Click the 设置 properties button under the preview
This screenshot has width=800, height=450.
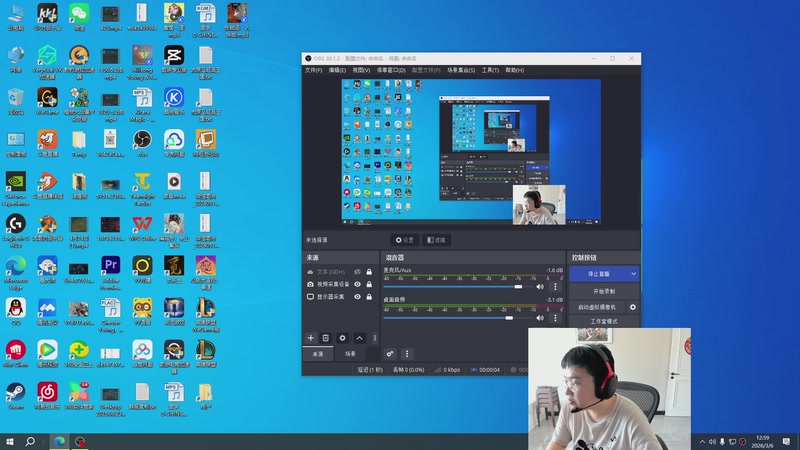point(405,240)
